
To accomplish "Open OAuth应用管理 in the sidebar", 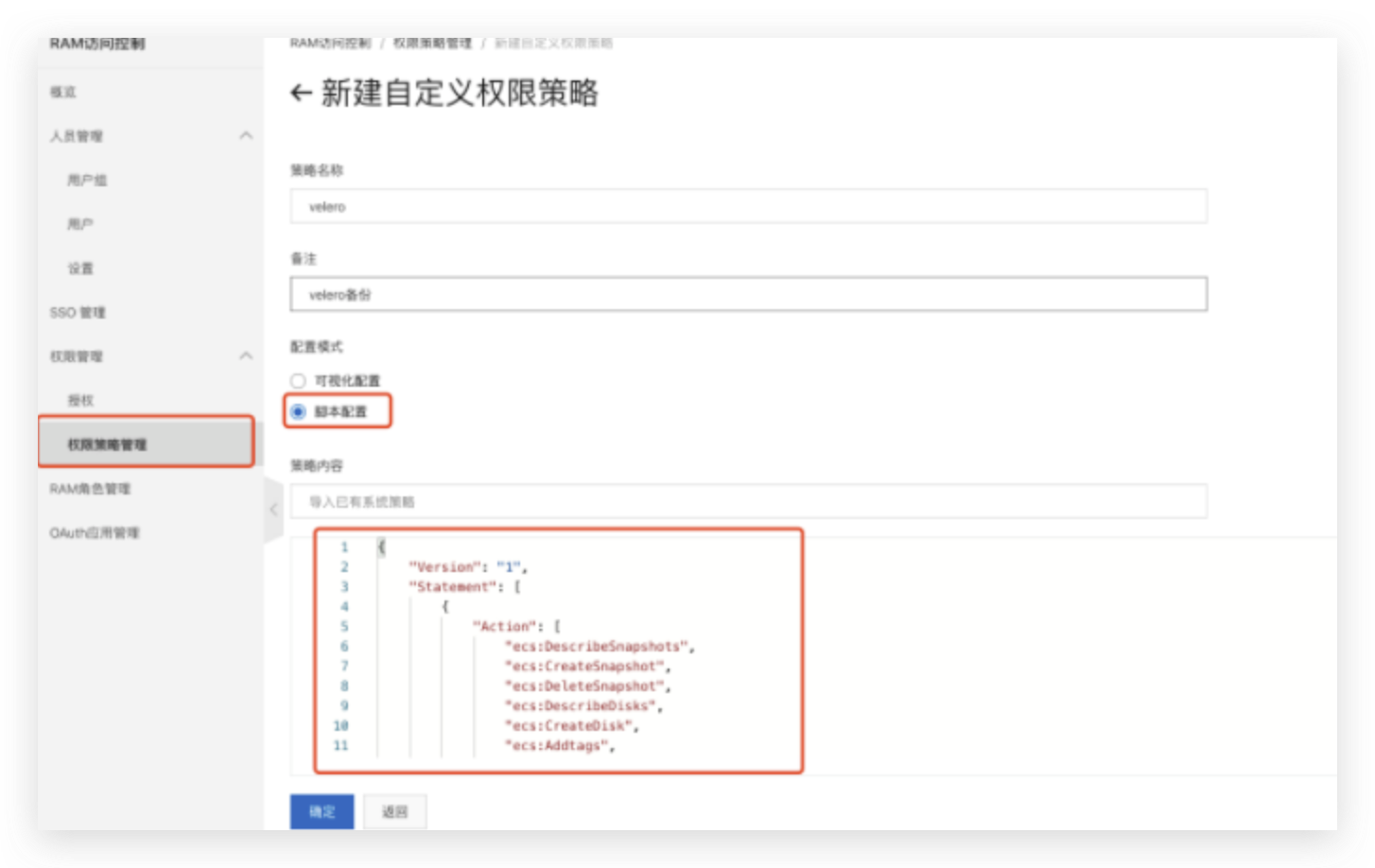I will [95, 533].
